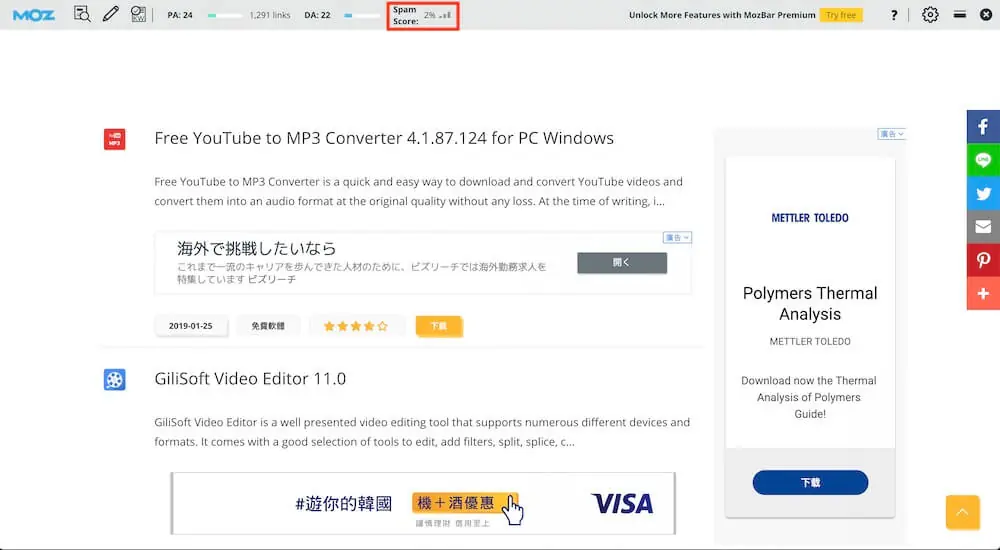This screenshot has width=1000, height=550.
Task: Click Unlock More Features with MozBar Premium text
Action: tap(722, 15)
